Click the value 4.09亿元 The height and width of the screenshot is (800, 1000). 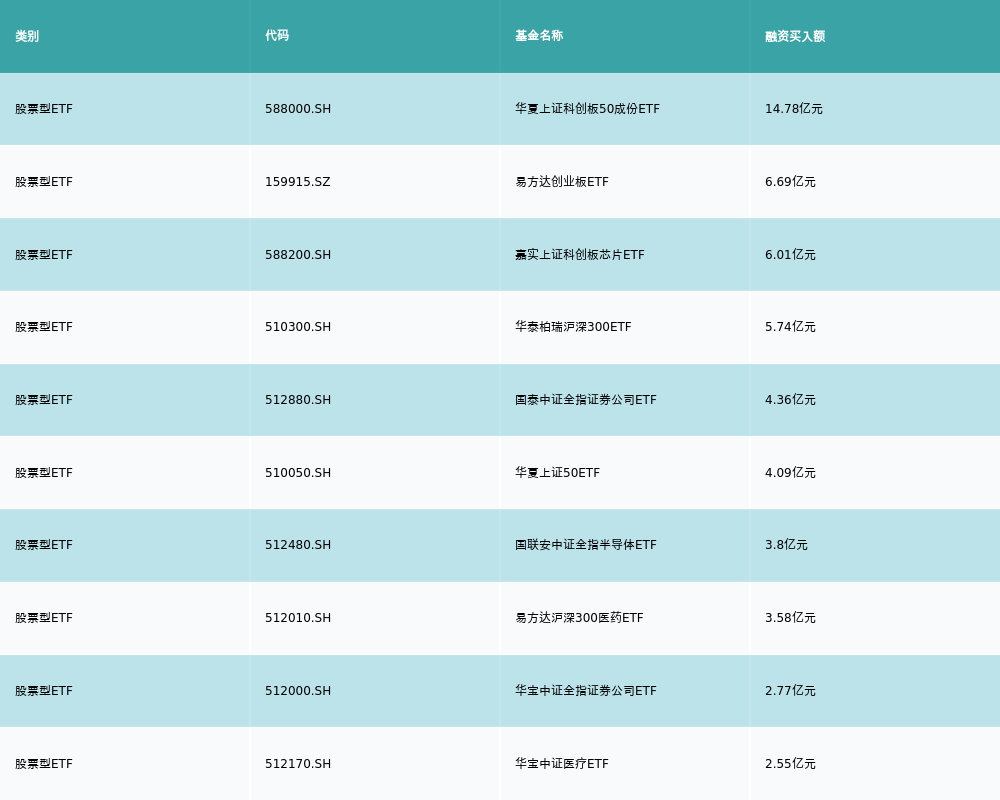790,473
